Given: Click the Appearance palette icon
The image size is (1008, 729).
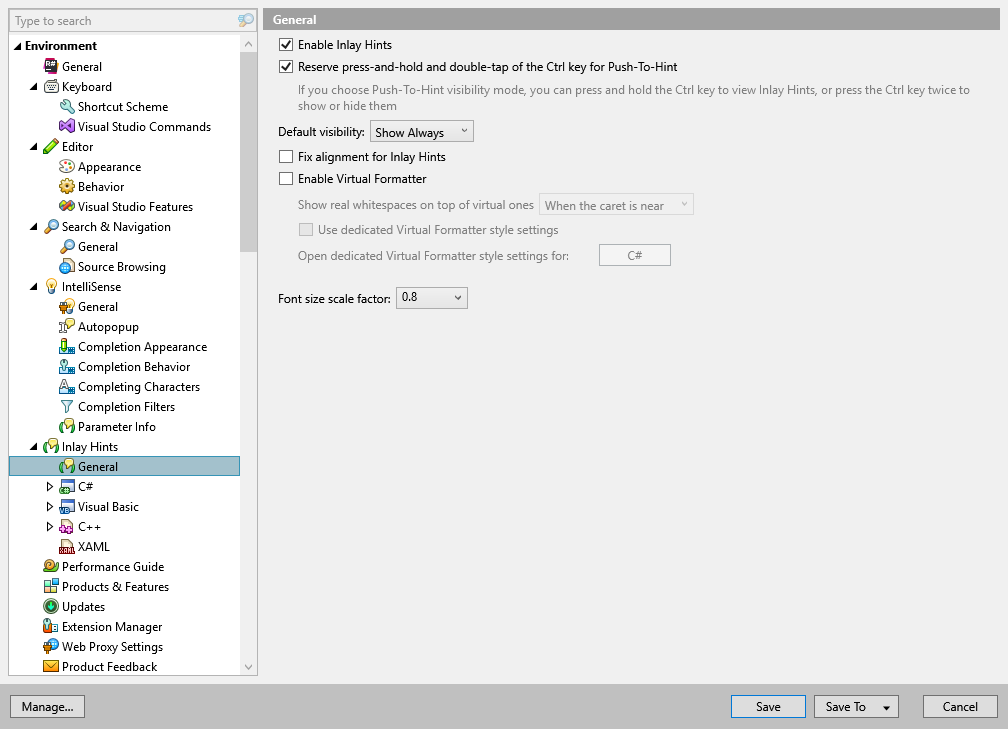Looking at the screenshot, I should pyautogui.click(x=67, y=166).
